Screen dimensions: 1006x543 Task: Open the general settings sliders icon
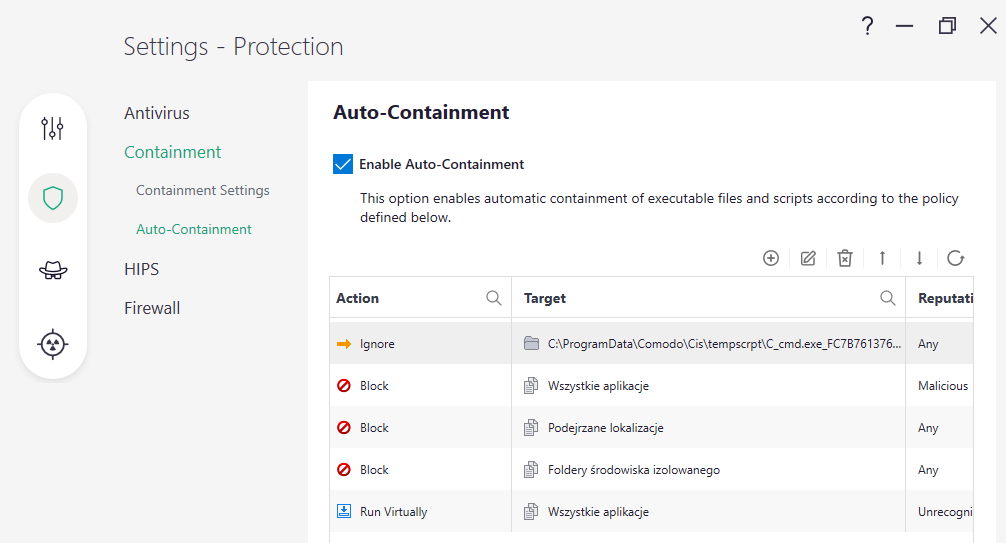pos(53,128)
